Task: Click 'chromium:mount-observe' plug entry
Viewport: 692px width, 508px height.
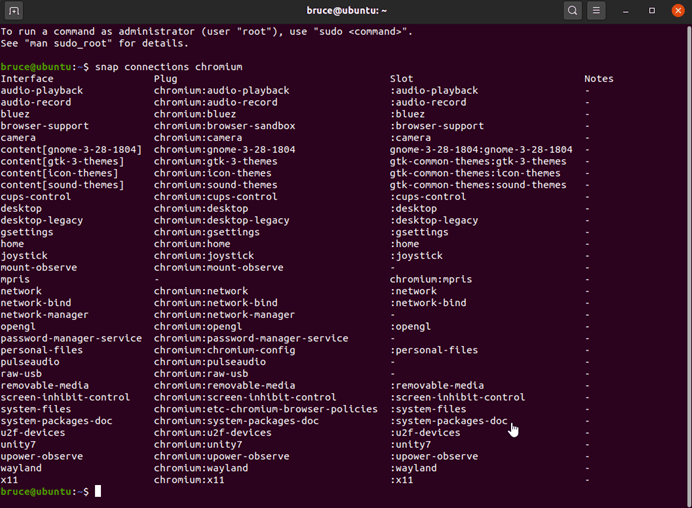Action: (218, 267)
